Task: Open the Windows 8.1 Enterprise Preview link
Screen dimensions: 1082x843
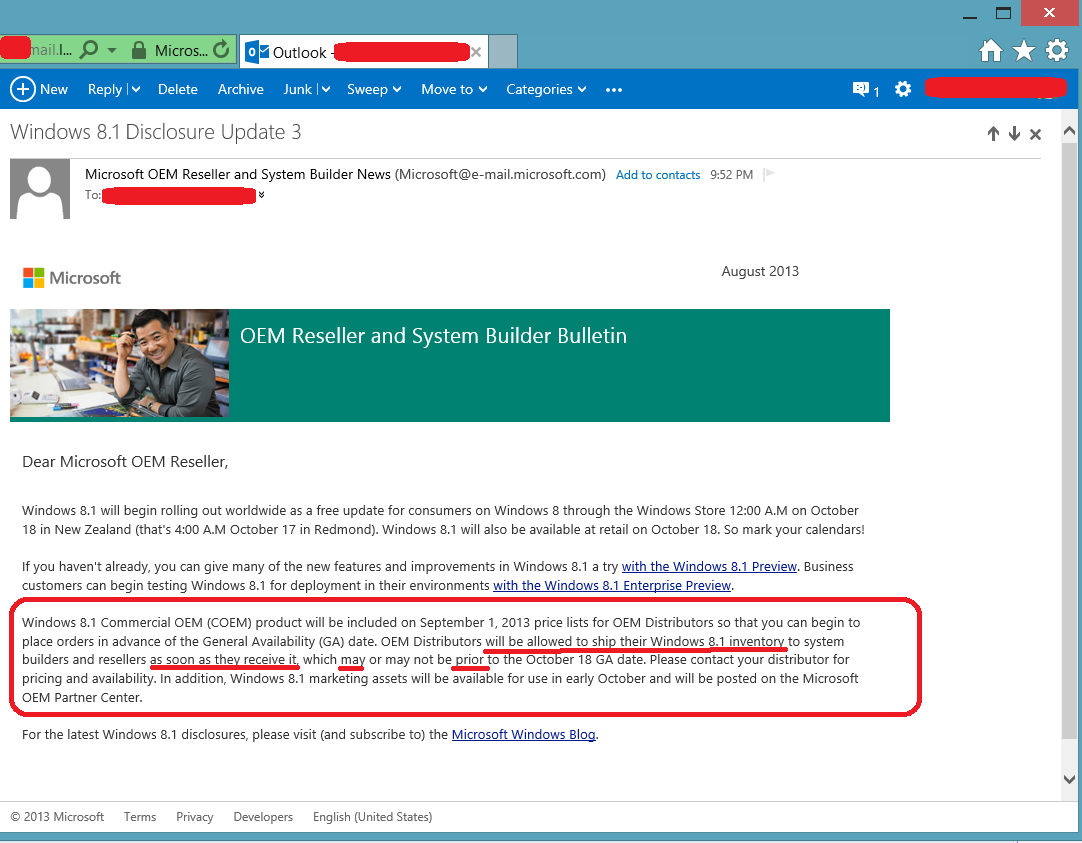Action: click(x=611, y=586)
